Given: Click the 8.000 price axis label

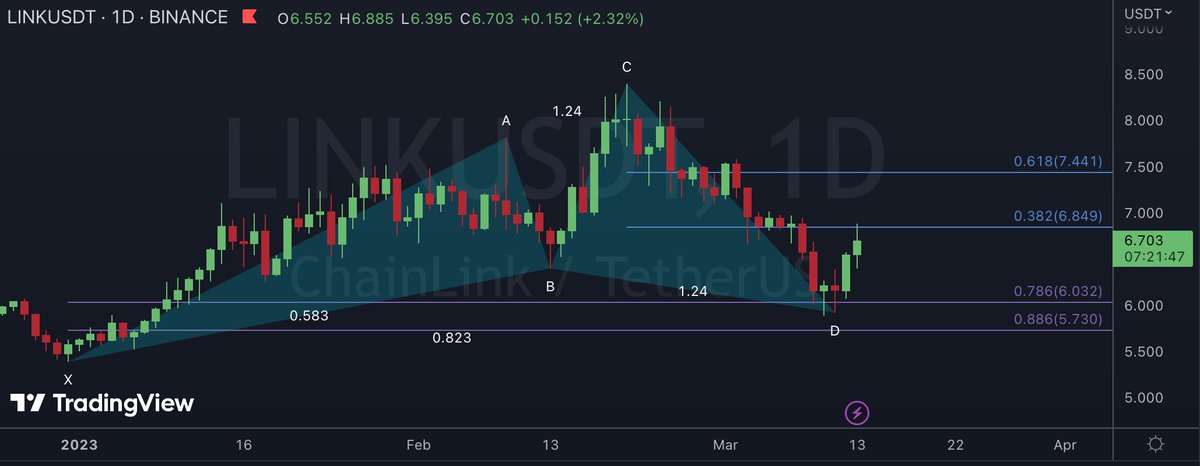Looking at the screenshot, I should pos(1146,121).
